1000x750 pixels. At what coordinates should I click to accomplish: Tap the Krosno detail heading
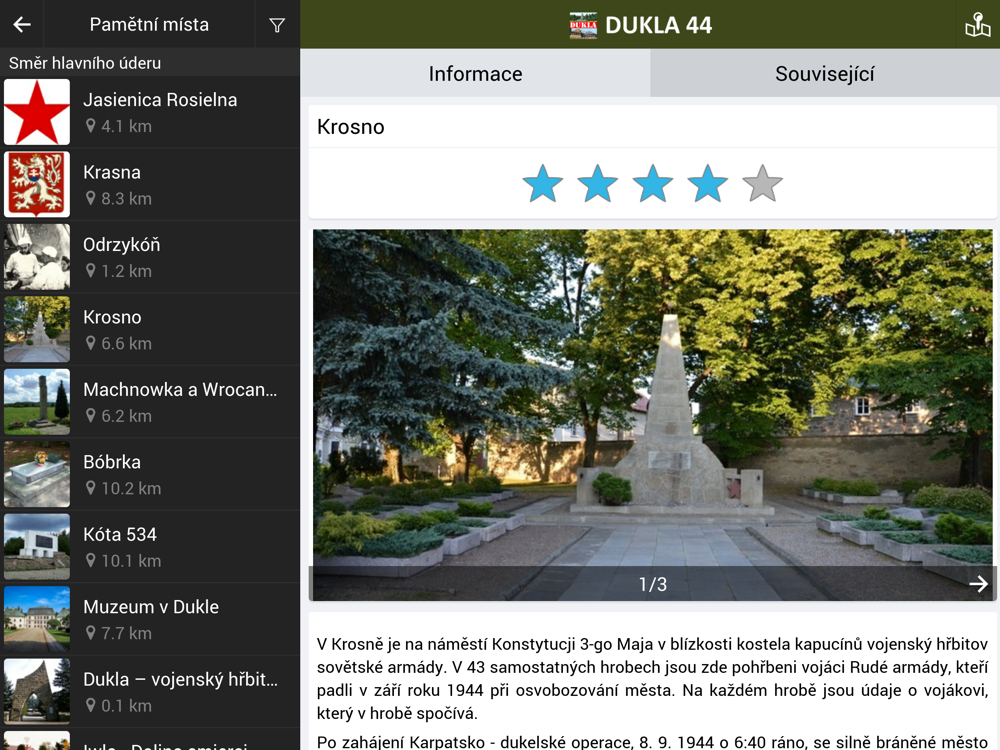click(350, 127)
